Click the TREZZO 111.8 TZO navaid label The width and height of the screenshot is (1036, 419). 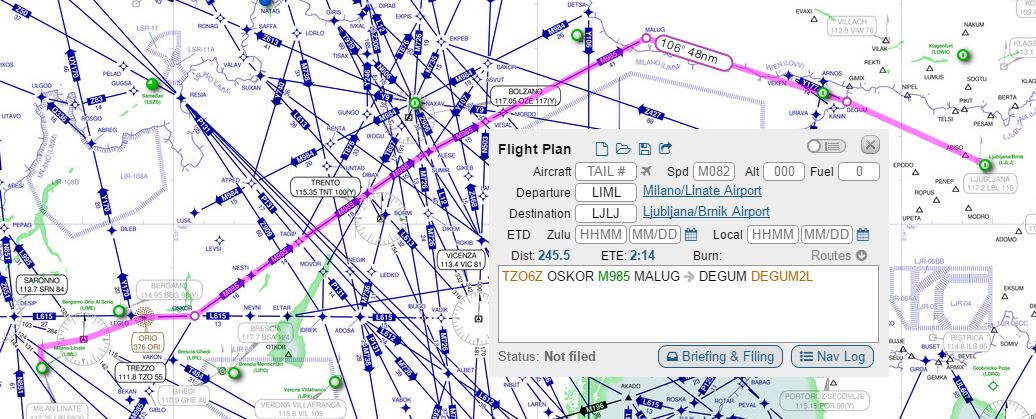pos(139,373)
